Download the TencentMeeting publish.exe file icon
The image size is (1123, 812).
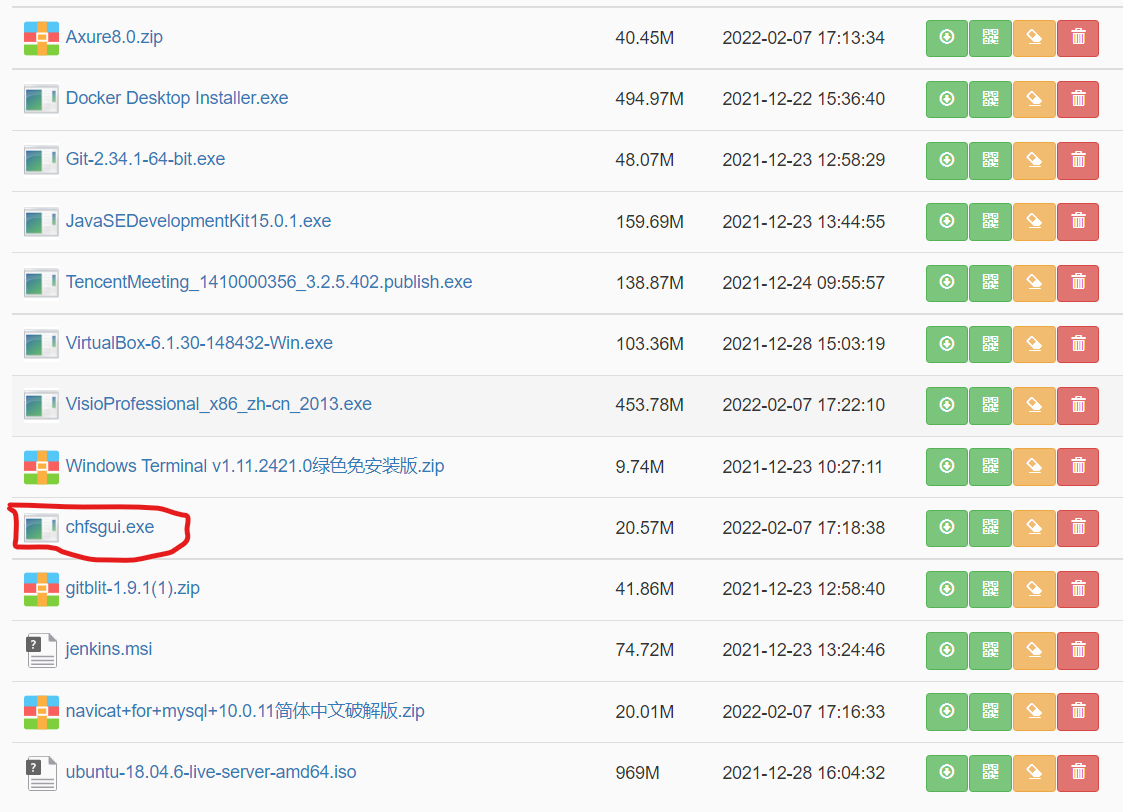(947, 283)
